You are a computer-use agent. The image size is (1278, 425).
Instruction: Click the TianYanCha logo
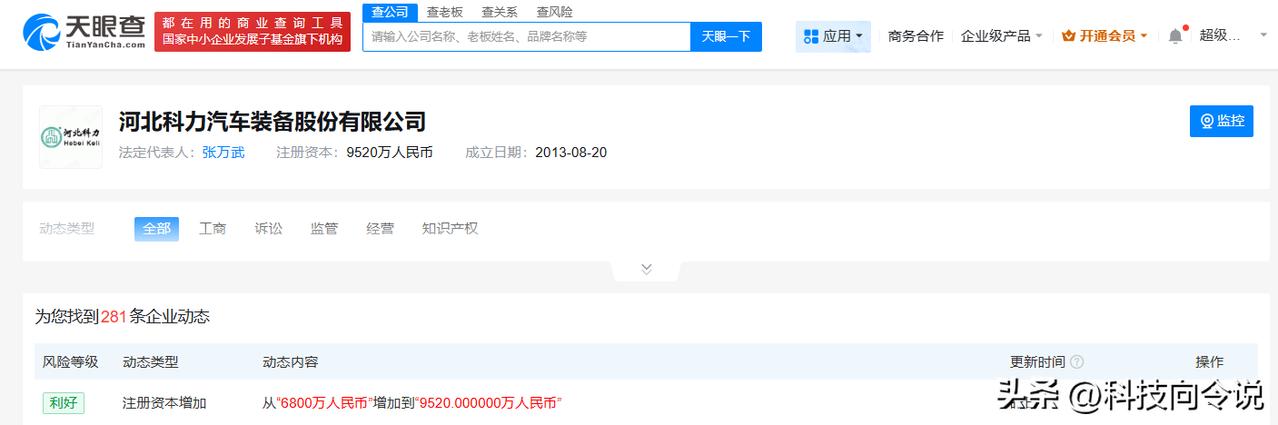pos(83,31)
